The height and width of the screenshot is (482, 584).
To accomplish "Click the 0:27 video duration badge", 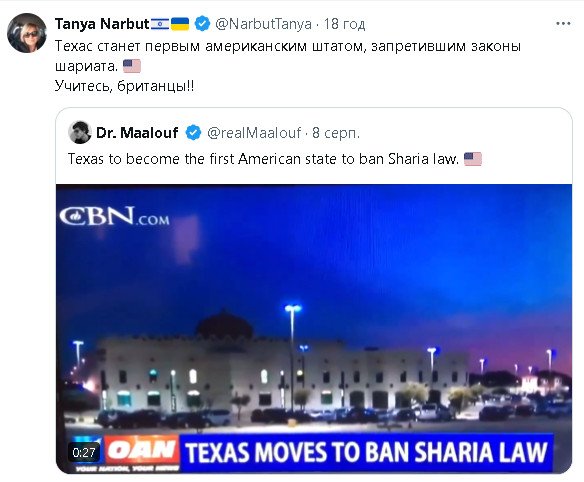I will [x=84, y=453].
